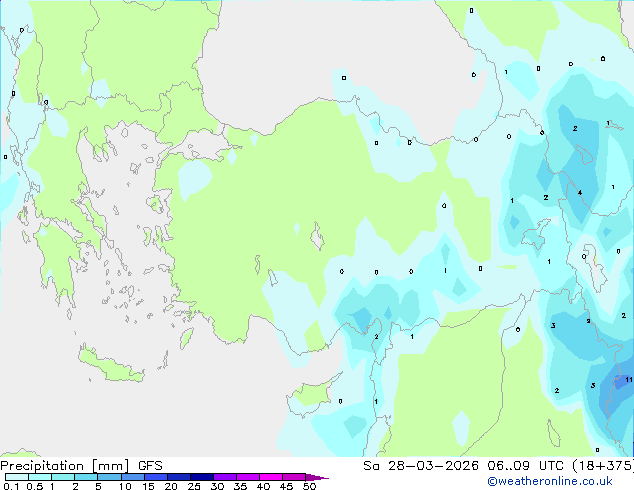This screenshot has width=634, height=490.
Task: Click the 10–15 mm legend color box
Action: 133,477
